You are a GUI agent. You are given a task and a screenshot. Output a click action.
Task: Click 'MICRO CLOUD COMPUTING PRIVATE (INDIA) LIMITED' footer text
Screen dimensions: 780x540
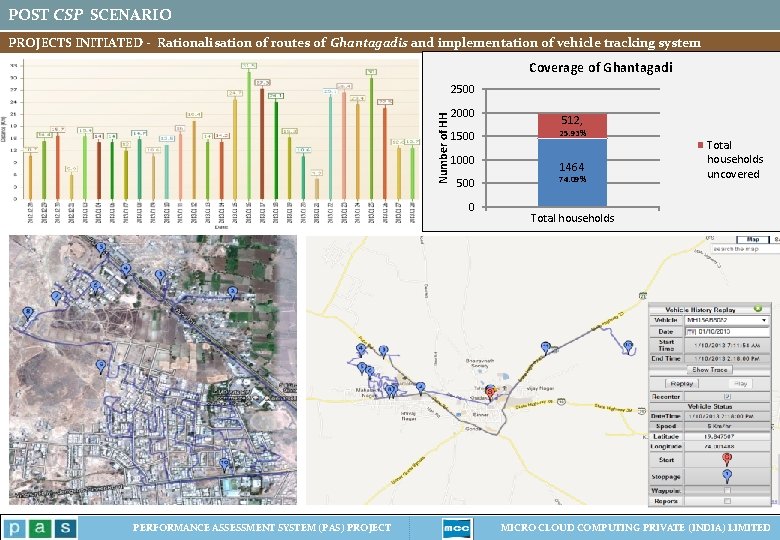tap(635, 528)
